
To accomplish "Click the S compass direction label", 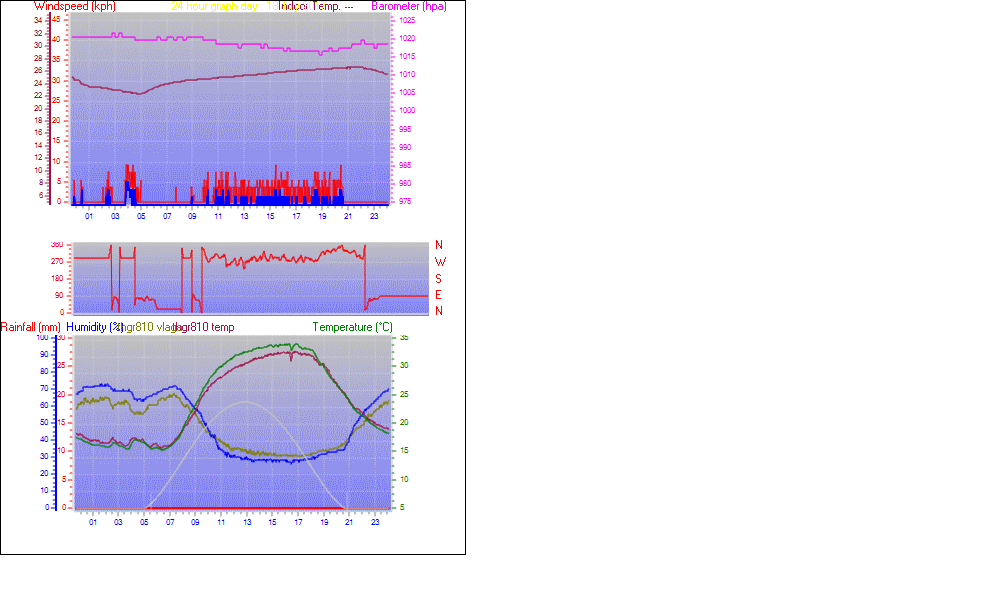I will 439,278.
